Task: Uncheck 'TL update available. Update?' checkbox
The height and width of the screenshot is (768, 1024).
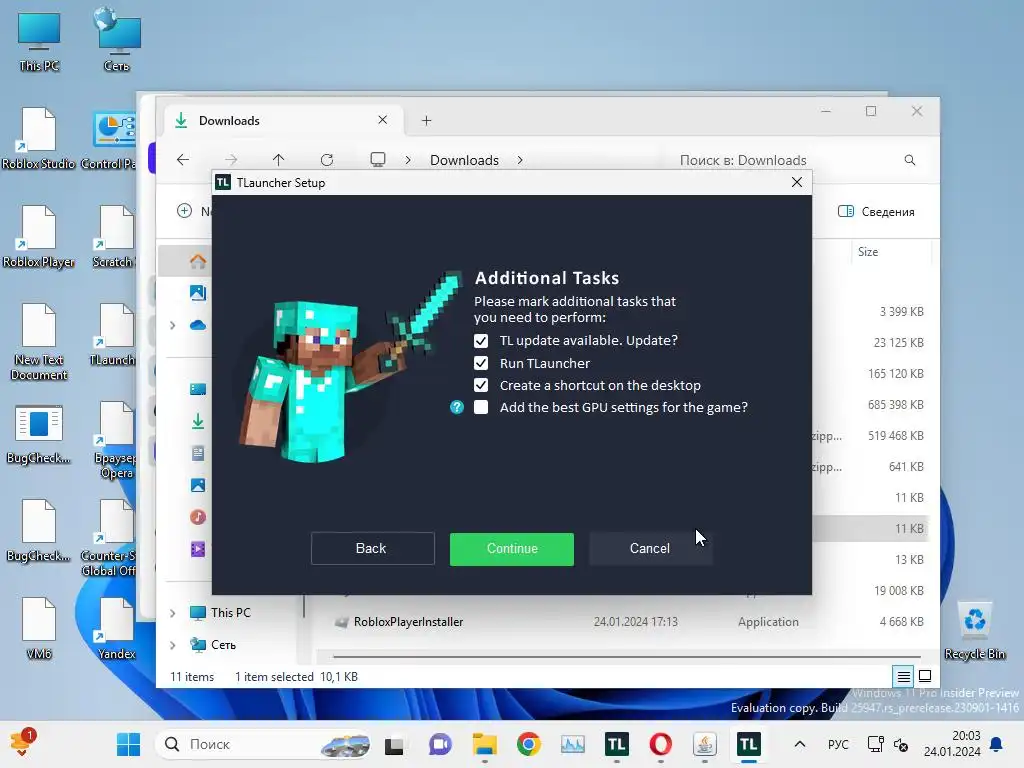Action: pos(481,341)
